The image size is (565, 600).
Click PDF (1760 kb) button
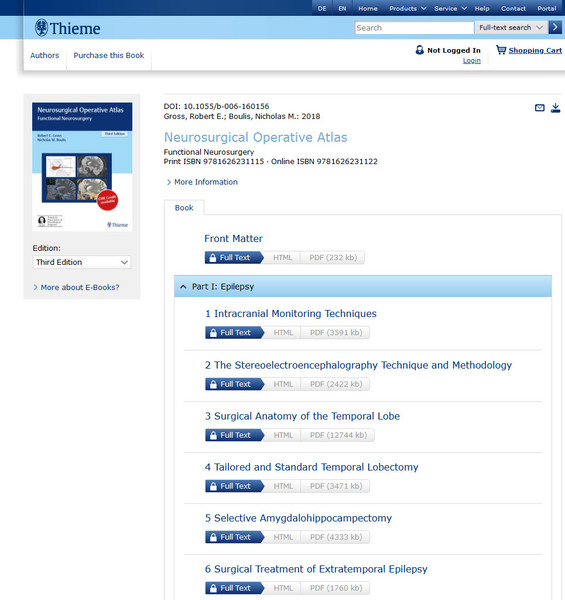(336, 588)
